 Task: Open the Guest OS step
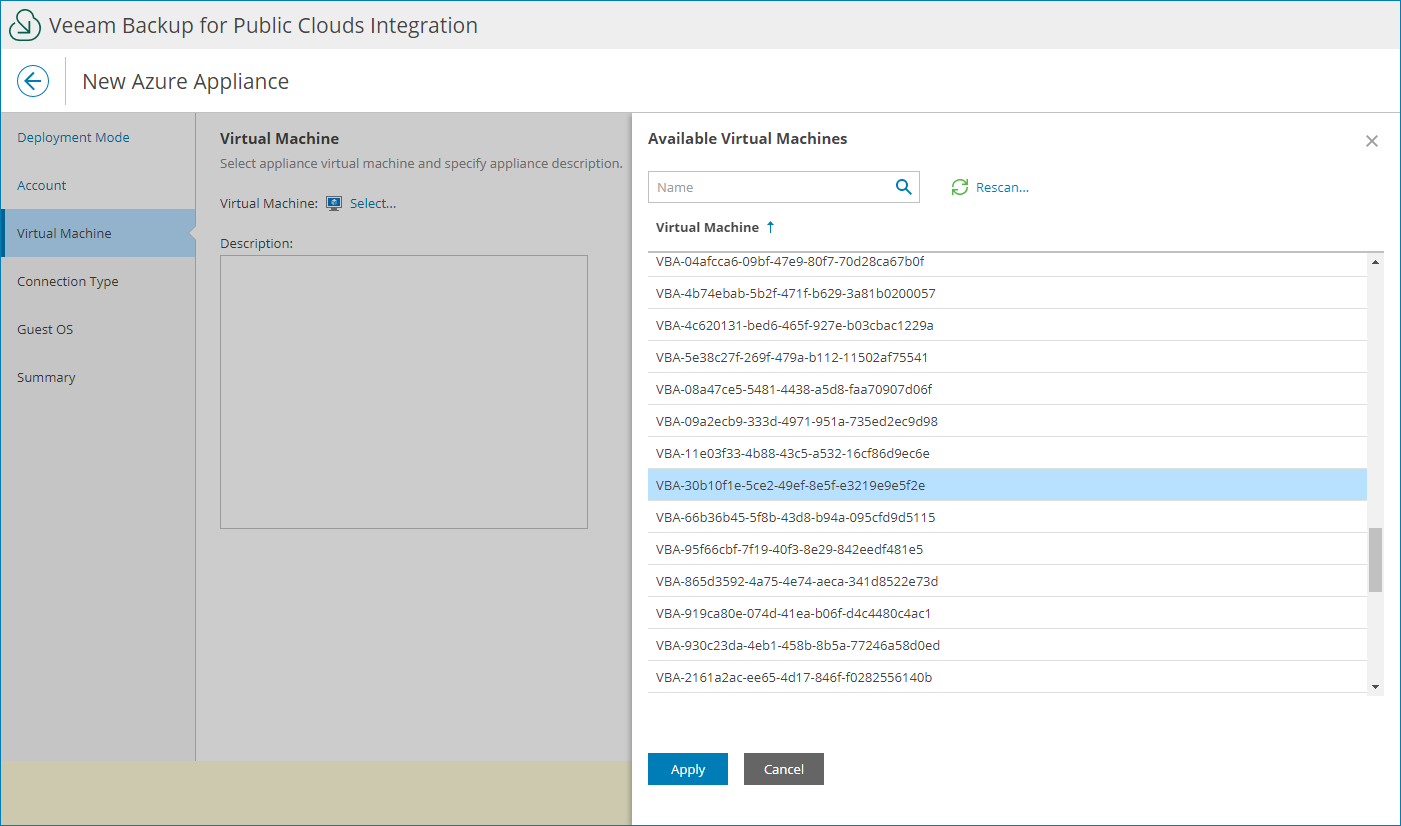coord(46,329)
